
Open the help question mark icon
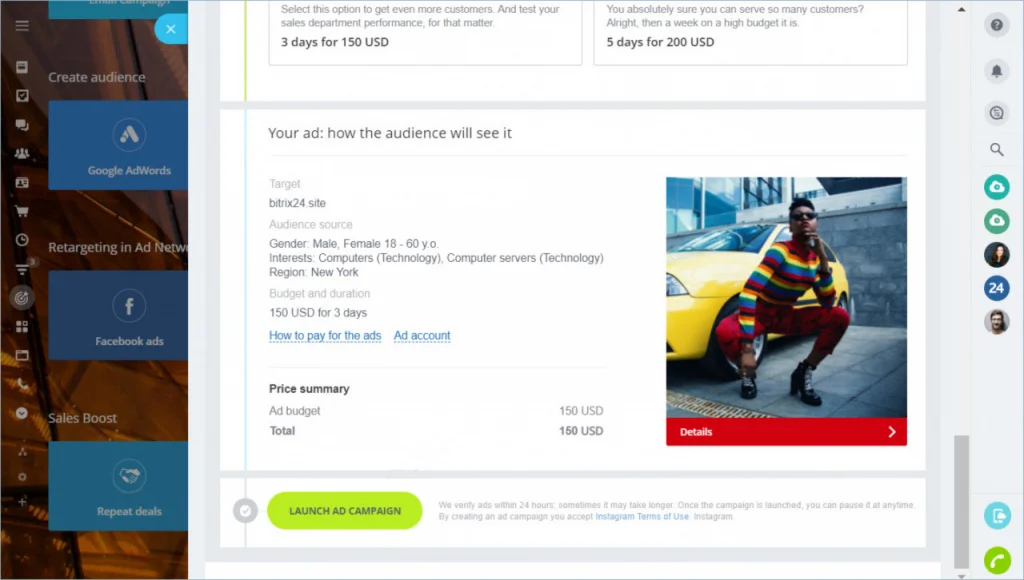pos(996,26)
